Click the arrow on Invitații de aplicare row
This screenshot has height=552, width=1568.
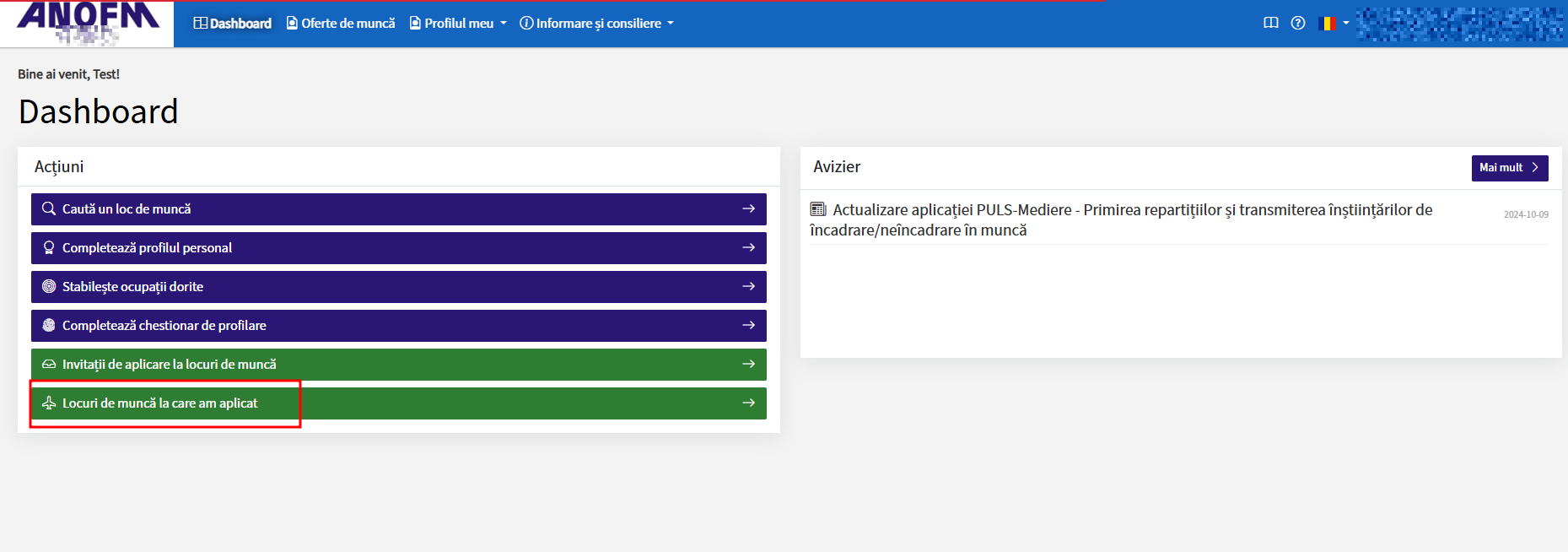click(x=748, y=364)
